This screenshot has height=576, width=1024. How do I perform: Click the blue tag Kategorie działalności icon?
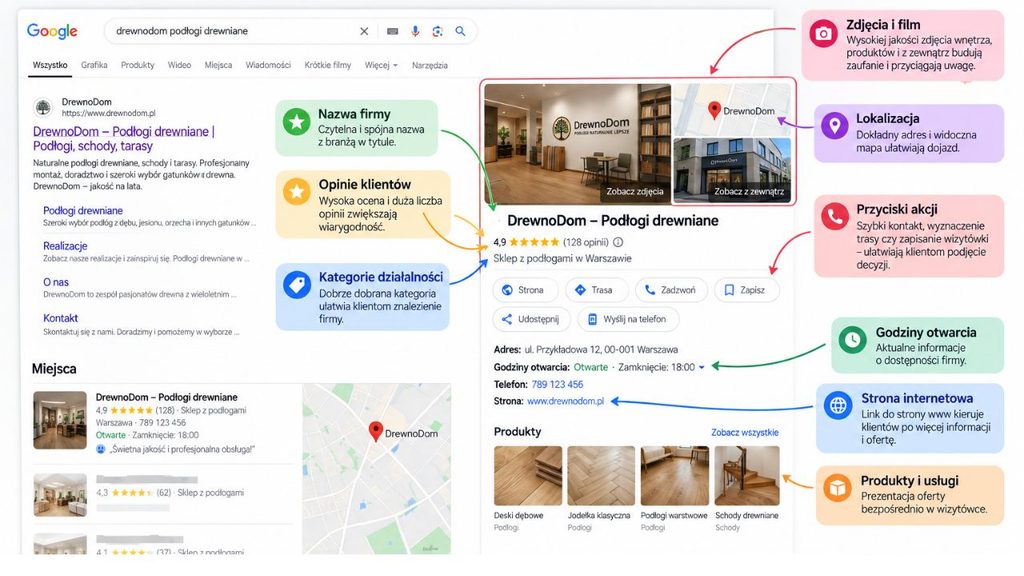(x=297, y=285)
